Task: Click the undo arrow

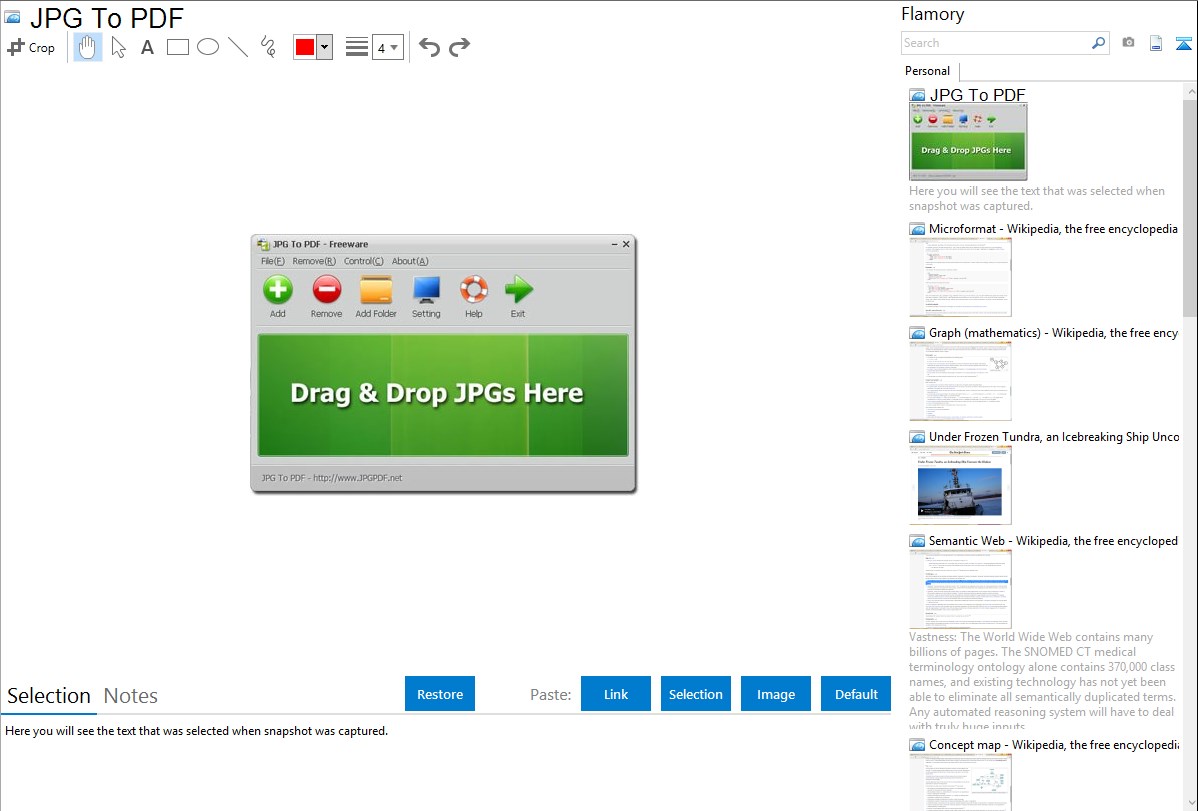Action: [429, 47]
